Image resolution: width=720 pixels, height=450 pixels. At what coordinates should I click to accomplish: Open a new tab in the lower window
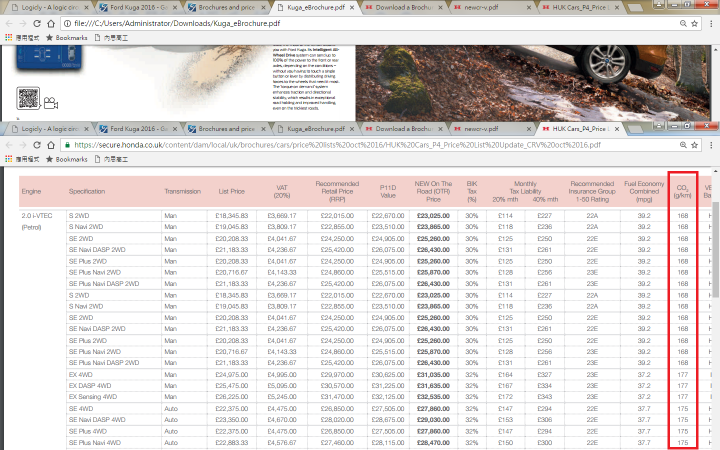(635, 129)
